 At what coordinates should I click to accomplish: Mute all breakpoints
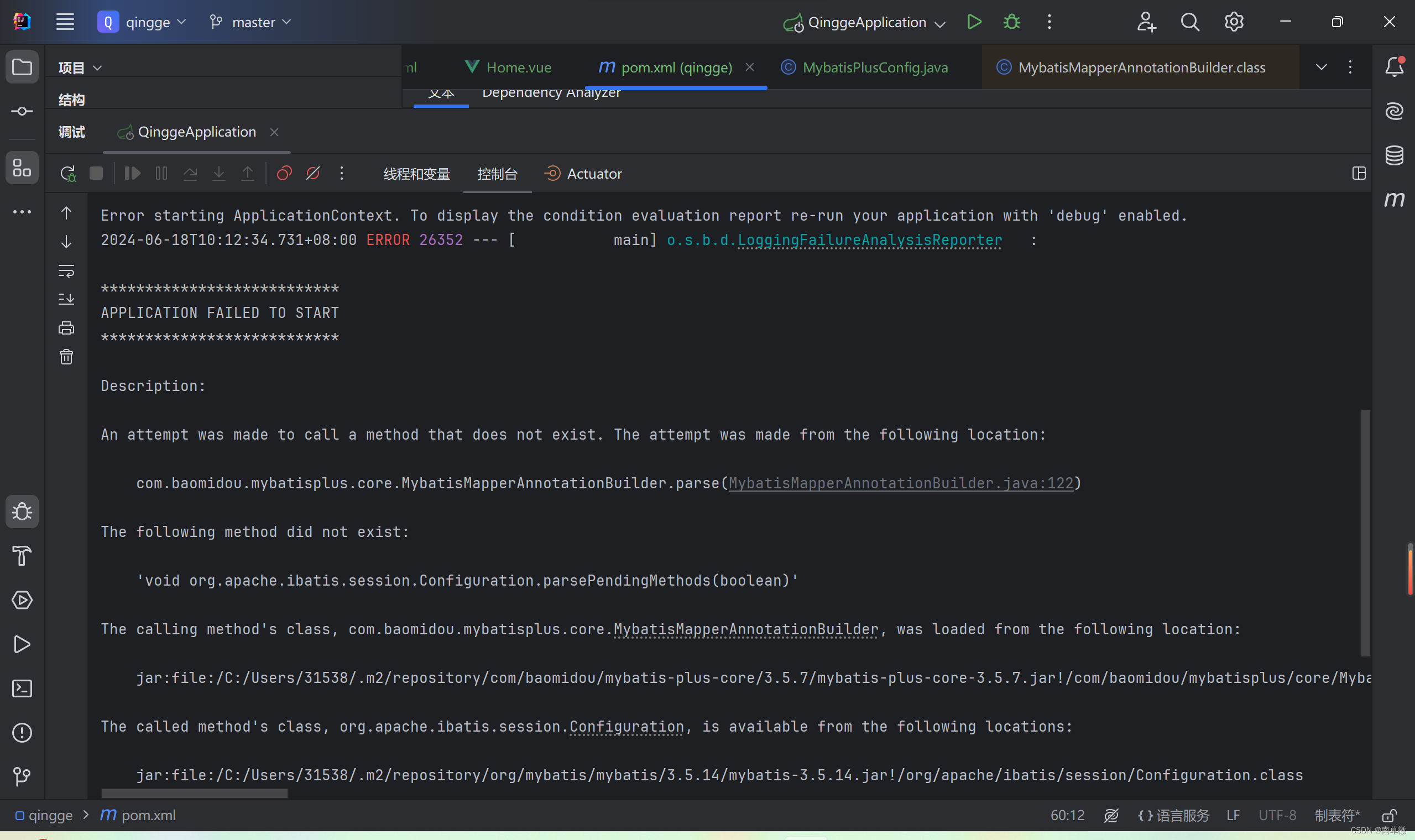click(x=313, y=173)
